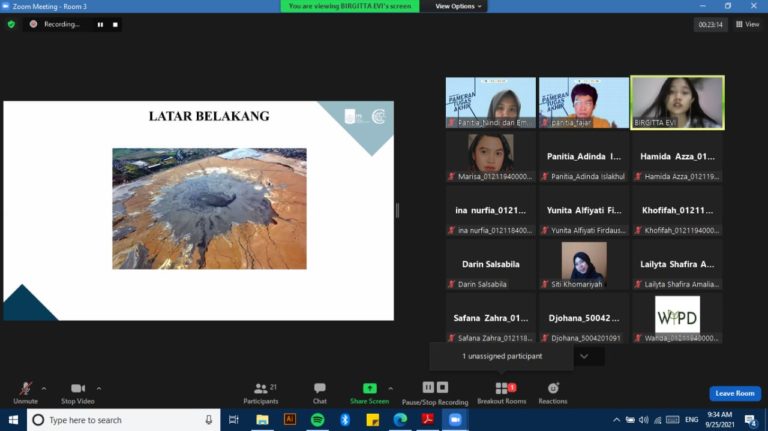The image size is (768, 431).
Task: Expand video options arrow next to Stop Video
Action: 98,387
